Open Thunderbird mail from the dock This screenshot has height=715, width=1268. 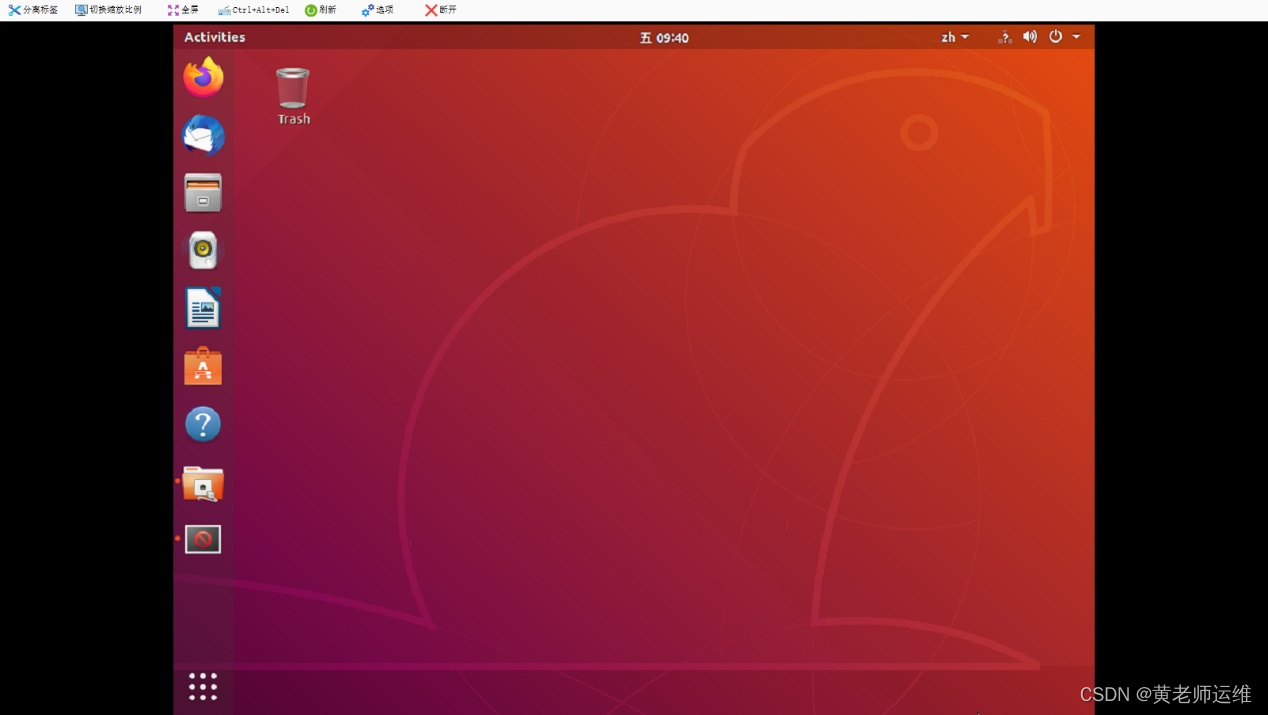(203, 135)
